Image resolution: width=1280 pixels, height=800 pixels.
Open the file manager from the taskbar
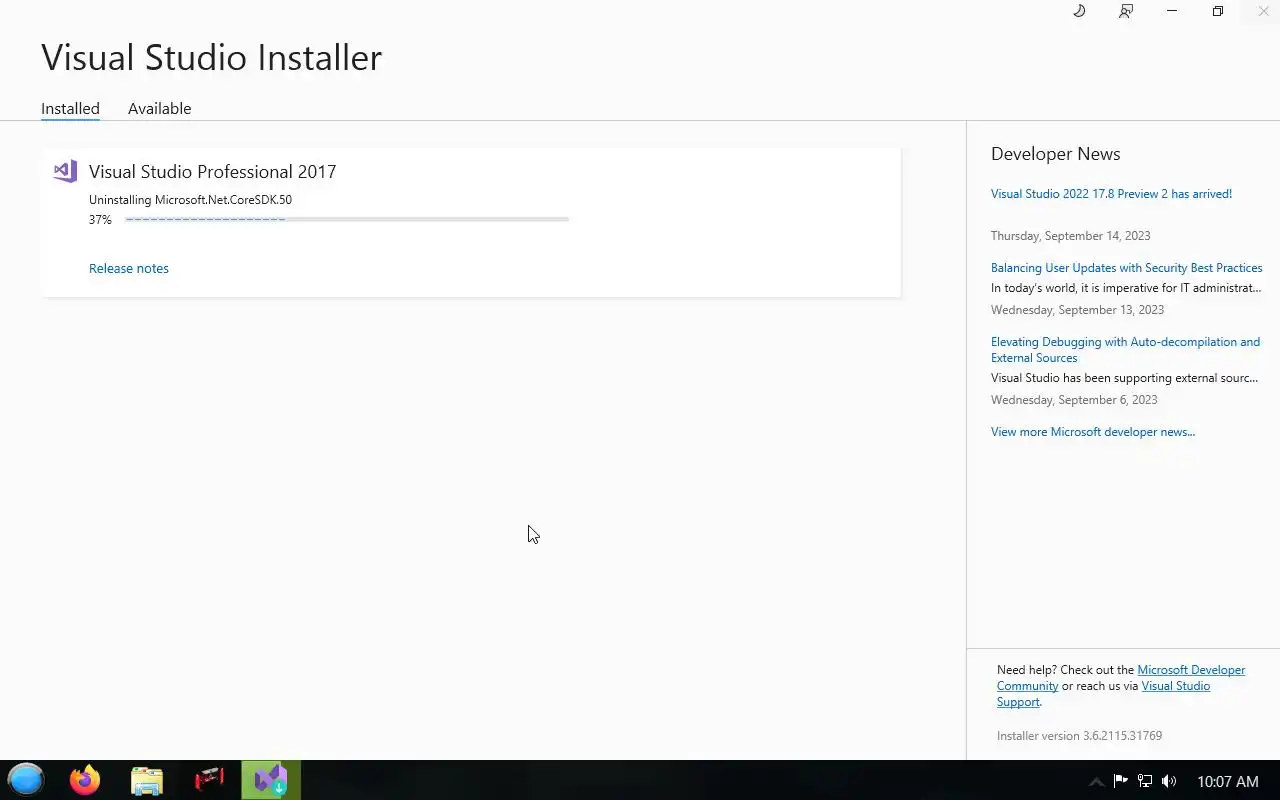click(x=147, y=780)
